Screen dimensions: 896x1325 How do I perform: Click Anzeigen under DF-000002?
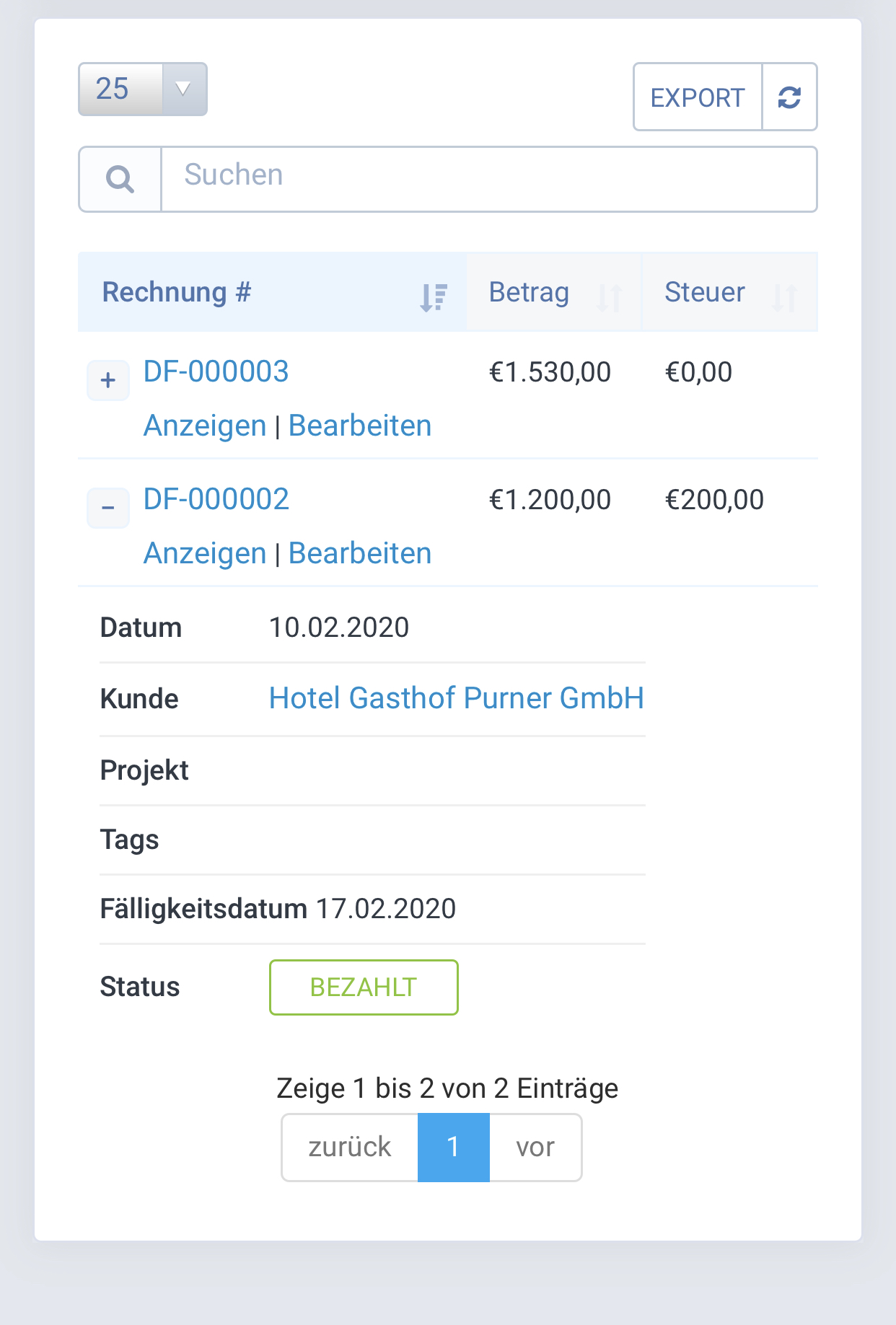(x=205, y=553)
